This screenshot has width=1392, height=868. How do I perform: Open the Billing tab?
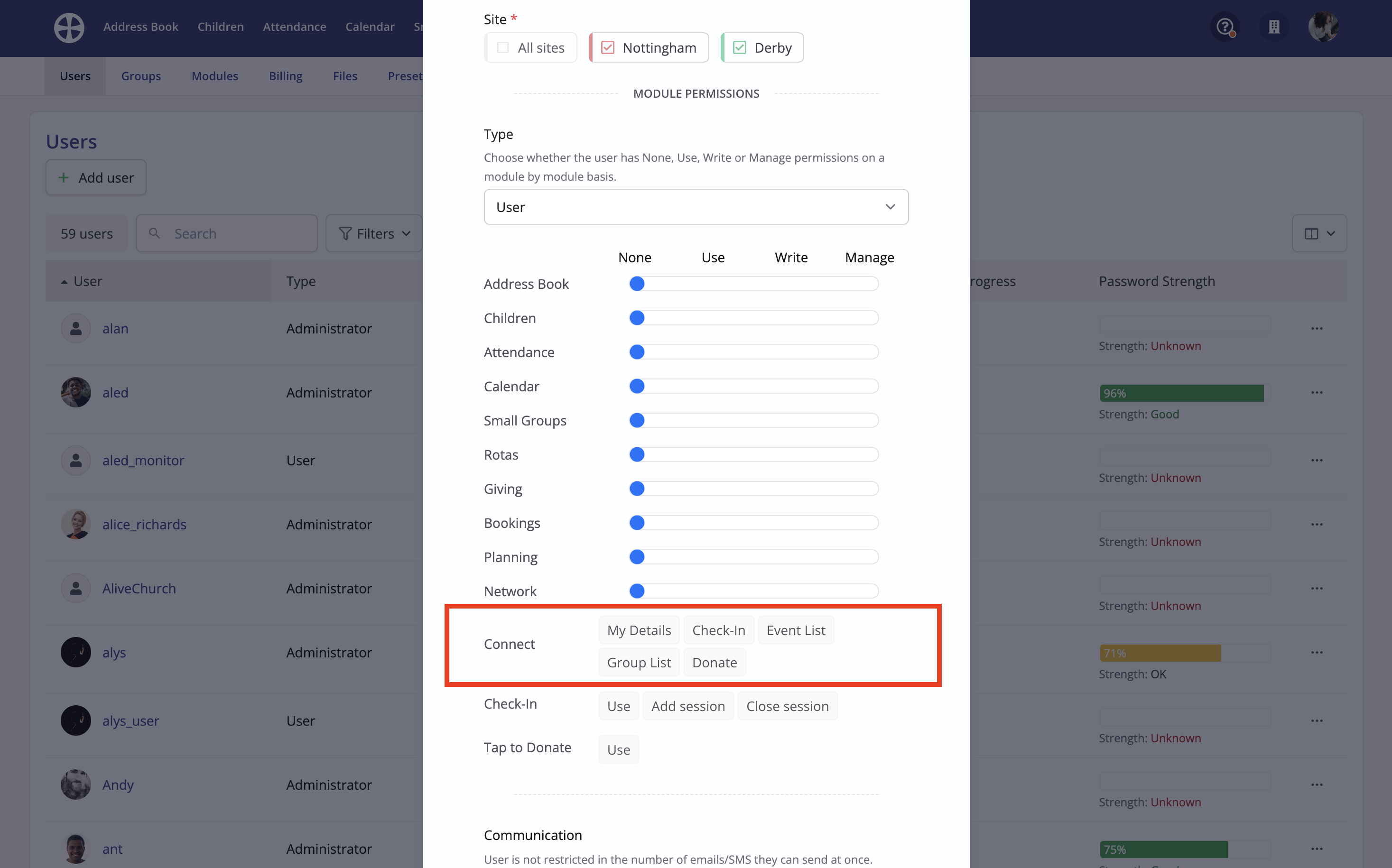[286, 76]
